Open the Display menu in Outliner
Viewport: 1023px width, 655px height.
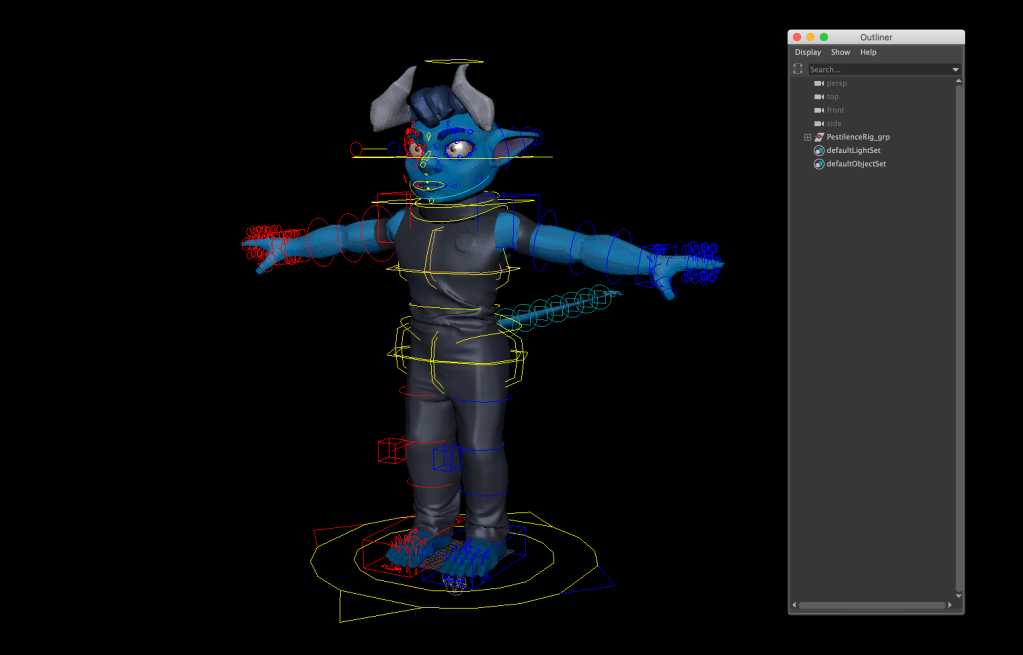point(807,52)
